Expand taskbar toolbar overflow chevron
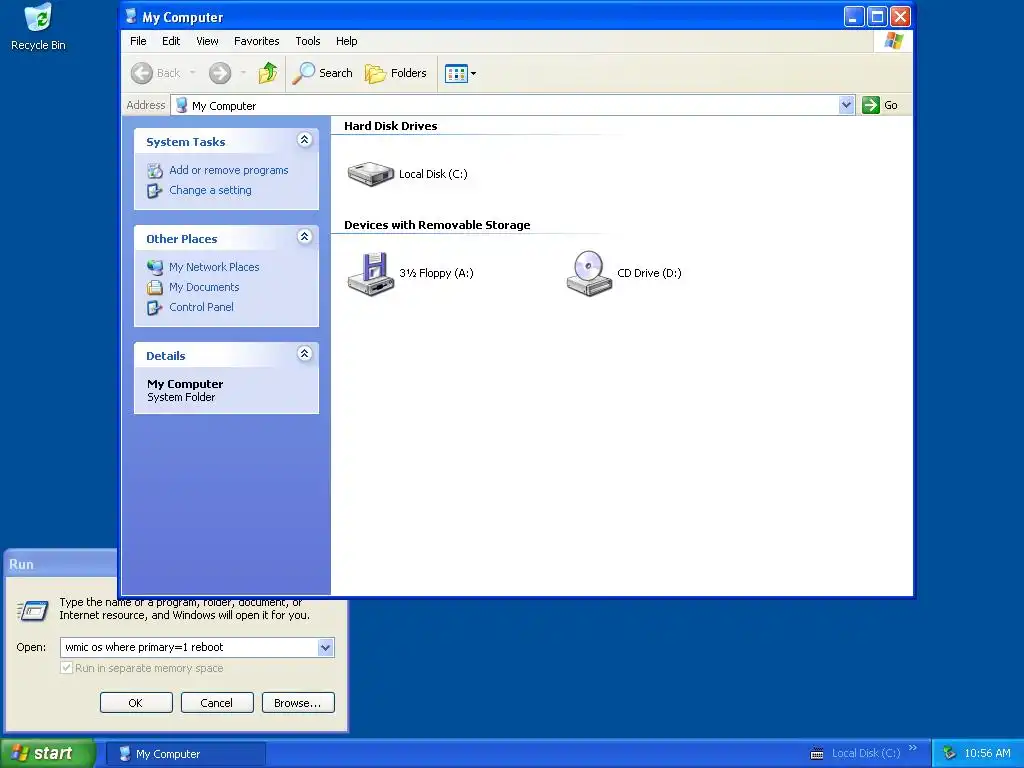Viewport: 1024px width, 768px height. pos(913,748)
